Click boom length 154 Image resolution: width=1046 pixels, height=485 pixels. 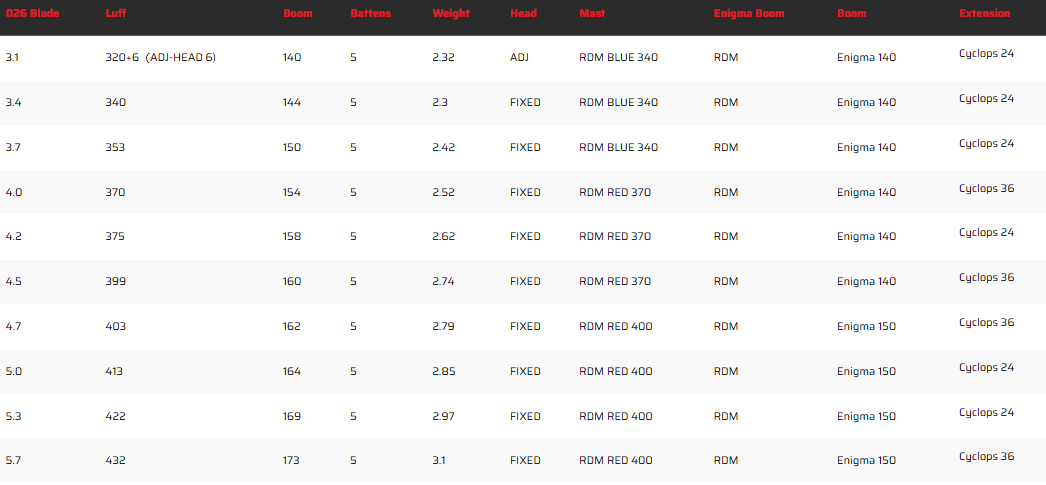click(x=292, y=193)
